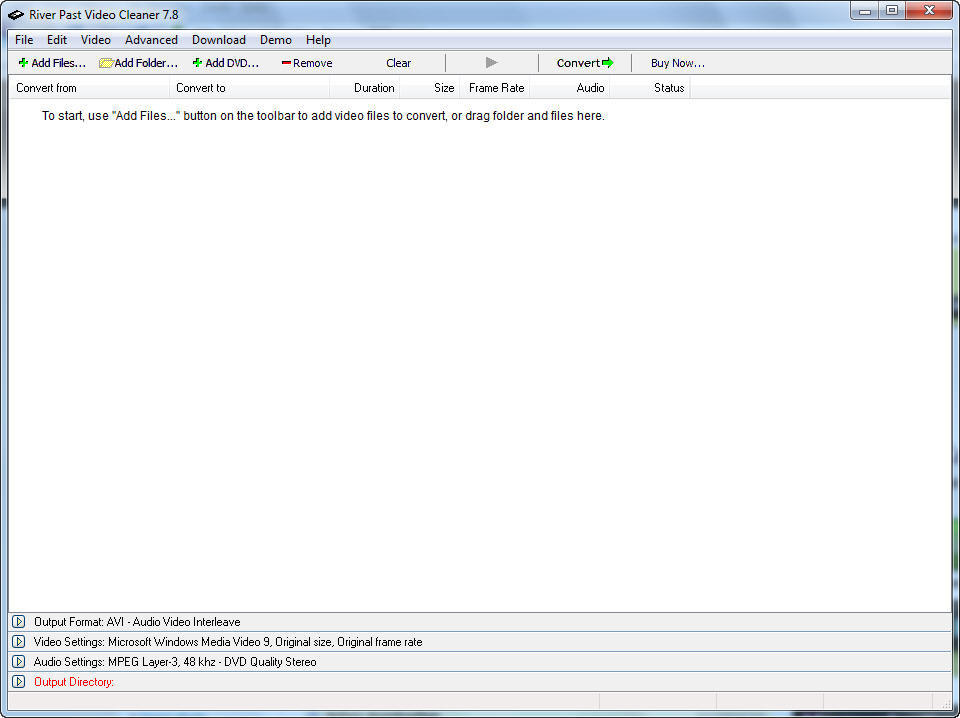Click the gray Play preview button
Image resolution: width=960 pixels, height=718 pixels.
pos(491,62)
